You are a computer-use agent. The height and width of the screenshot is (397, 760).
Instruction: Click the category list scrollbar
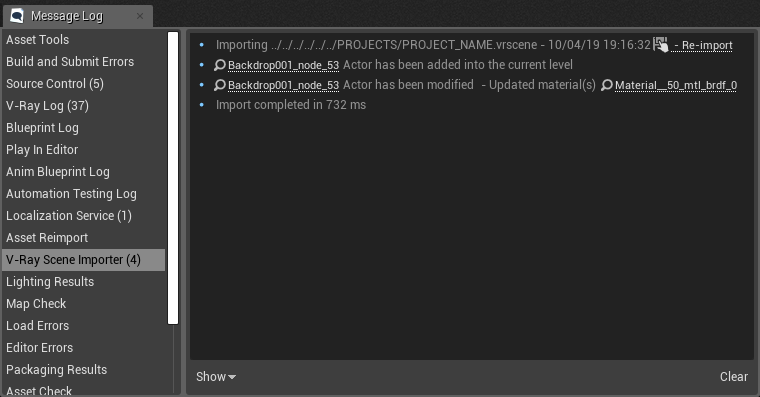(x=173, y=177)
